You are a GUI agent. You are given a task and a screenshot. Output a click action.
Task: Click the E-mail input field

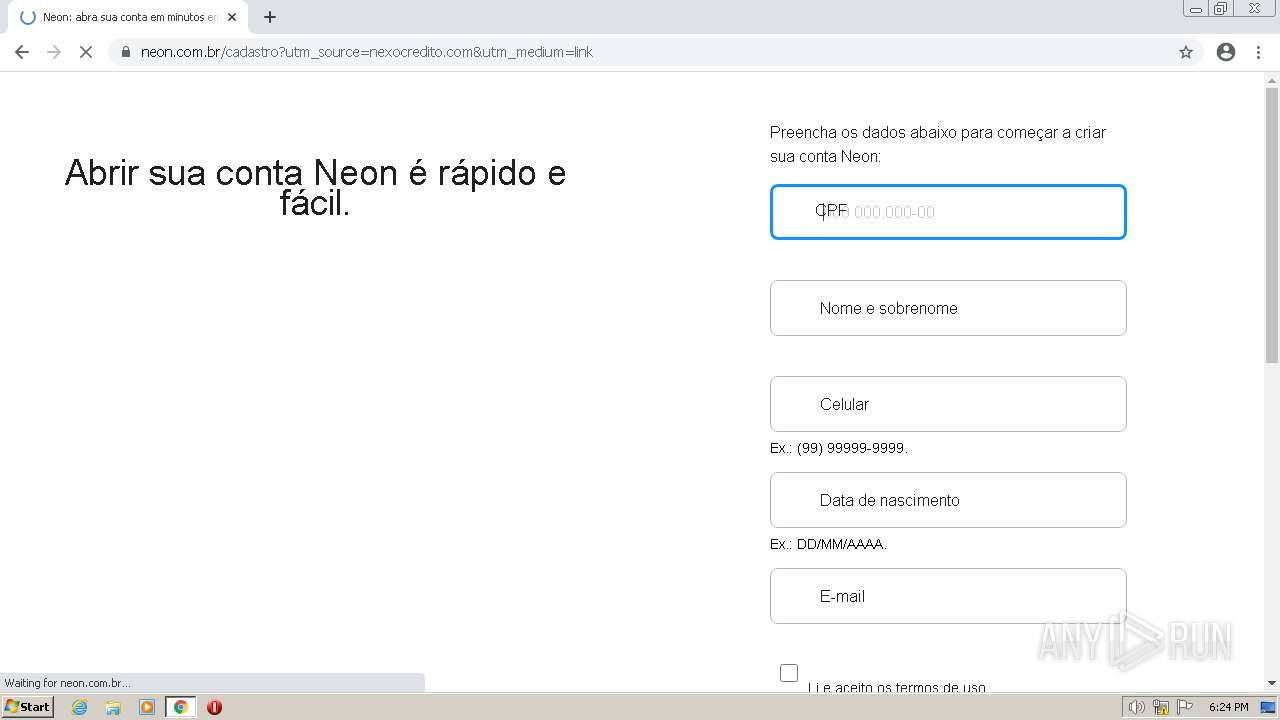948,596
